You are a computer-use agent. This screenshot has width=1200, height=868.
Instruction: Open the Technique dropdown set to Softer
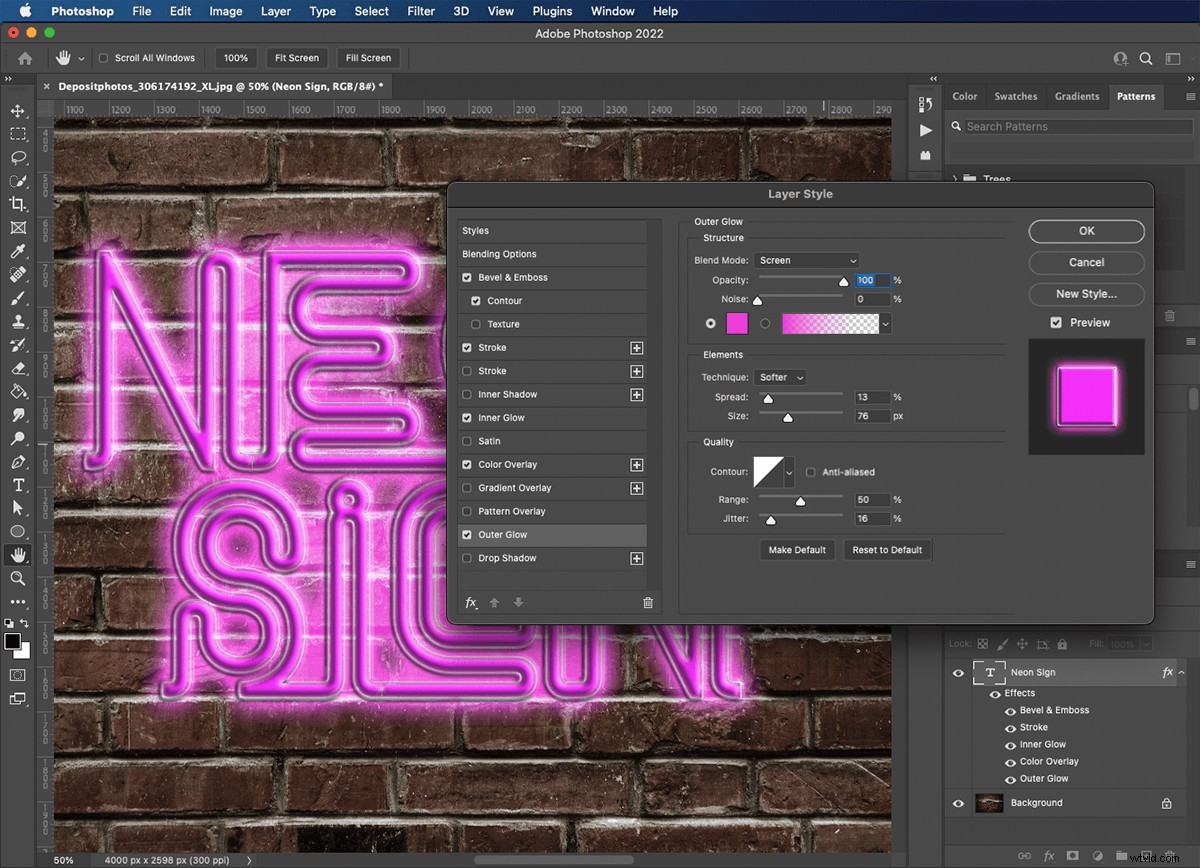pos(780,377)
